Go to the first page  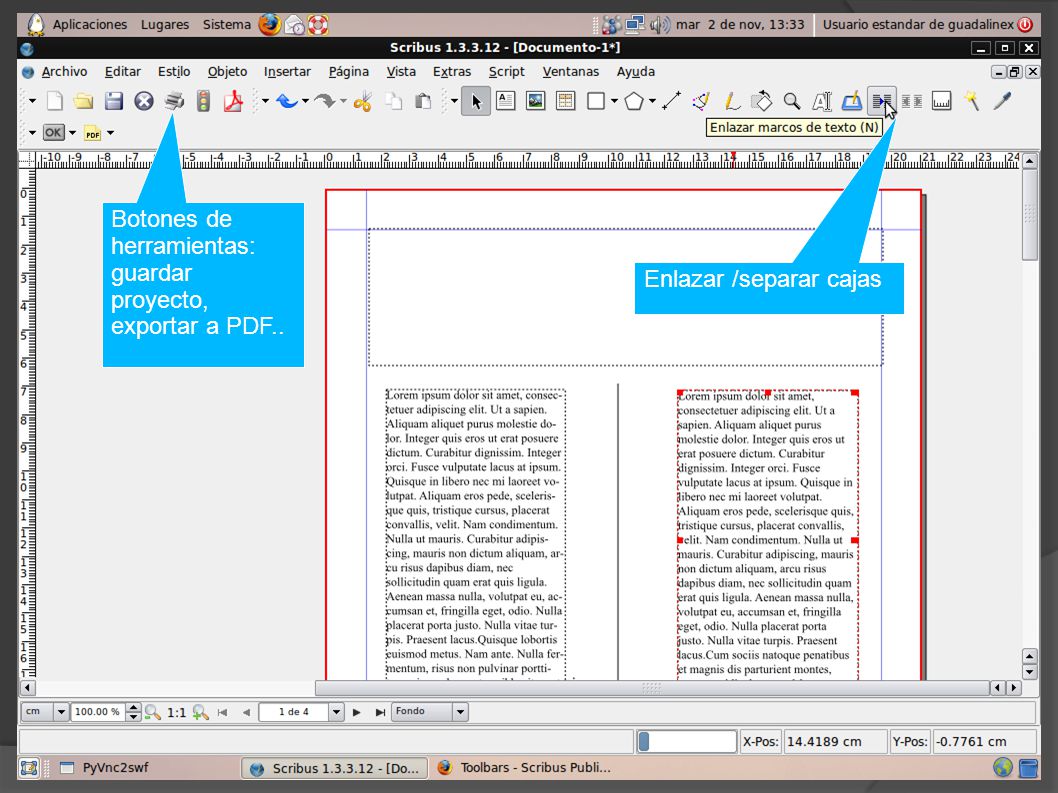click(x=223, y=712)
